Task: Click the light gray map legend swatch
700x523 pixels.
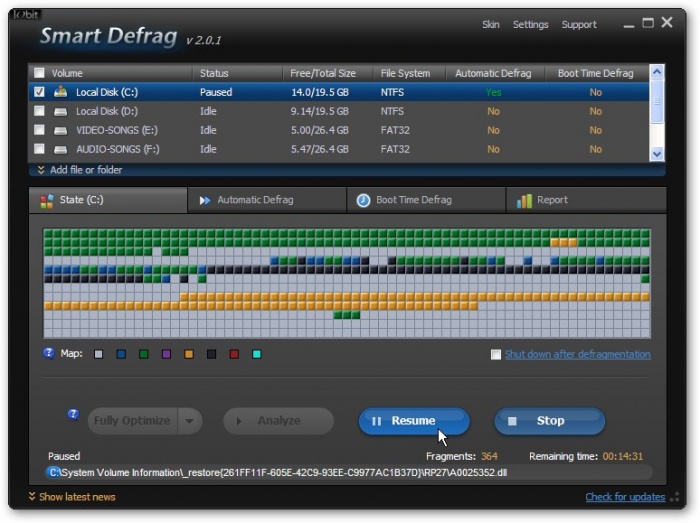Action: pos(99,354)
